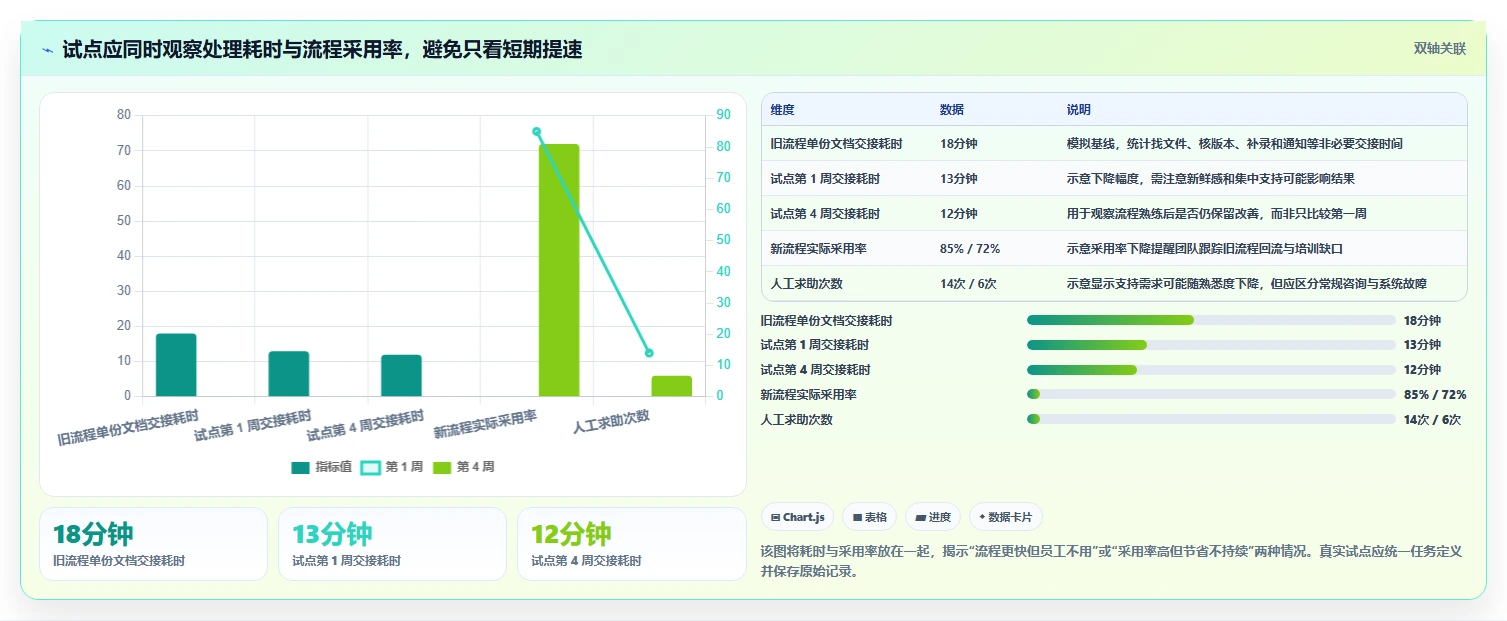Viewport: 1507px width, 621px height.
Task: Click the 说明 column header
Action: click(x=1079, y=110)
